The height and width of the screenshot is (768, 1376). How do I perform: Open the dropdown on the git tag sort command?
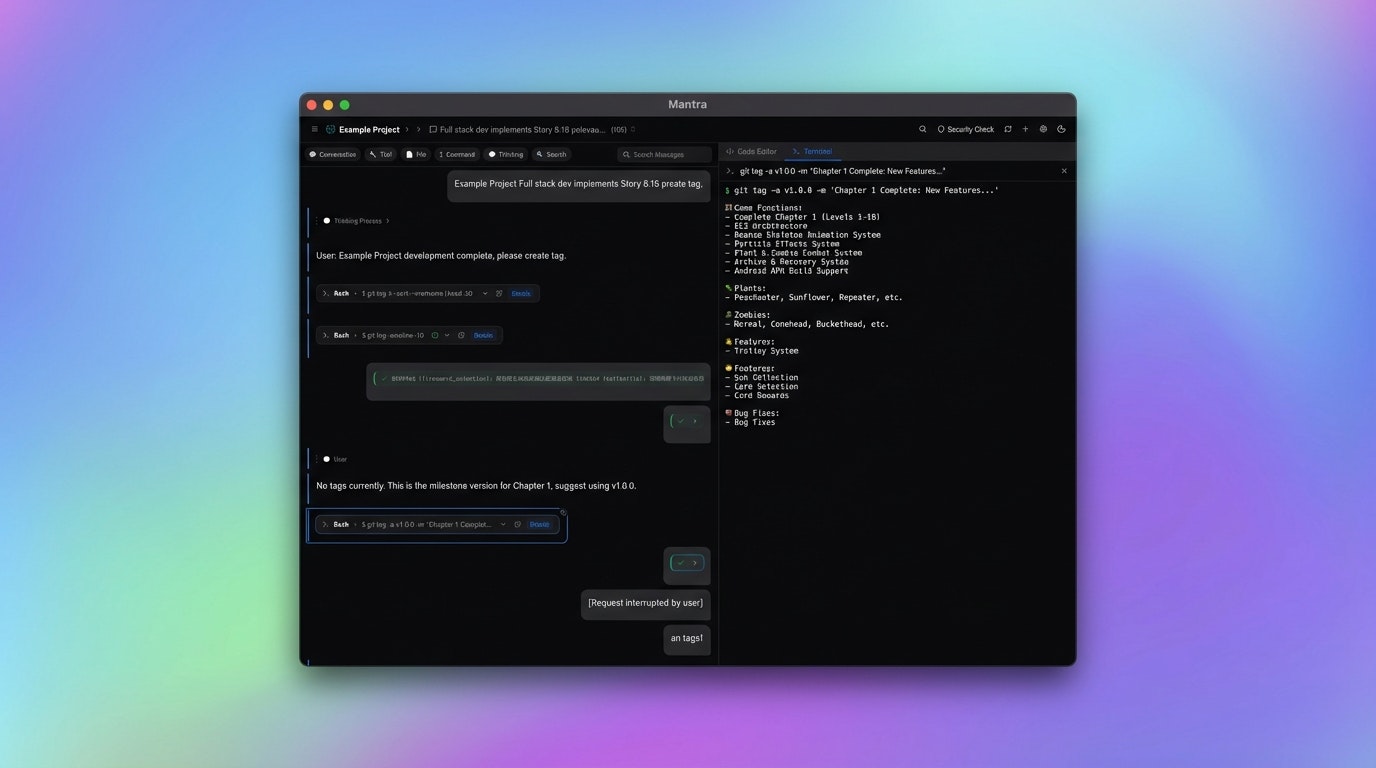pos(485,293)
